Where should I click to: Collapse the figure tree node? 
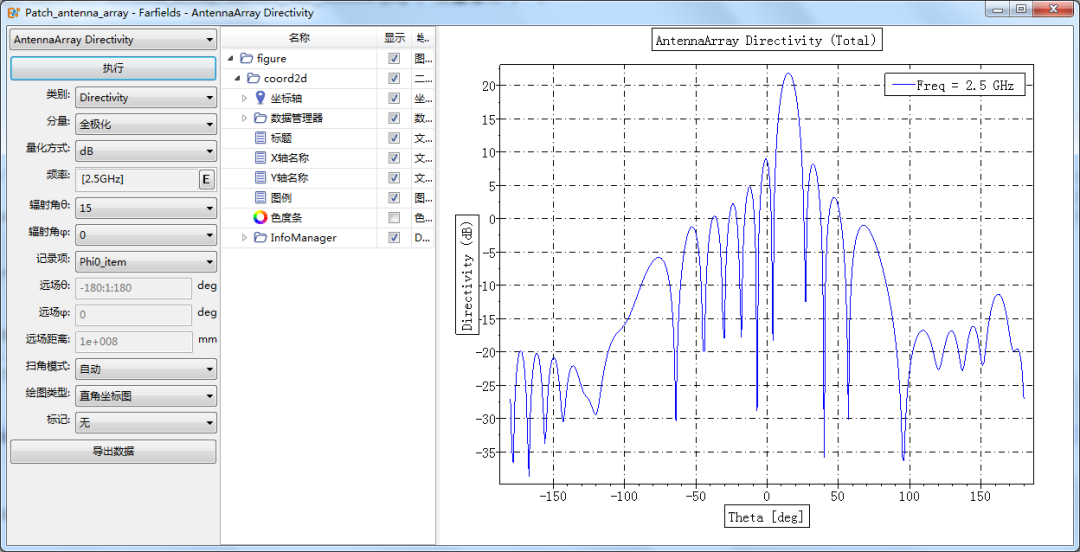tap(230, 59)
